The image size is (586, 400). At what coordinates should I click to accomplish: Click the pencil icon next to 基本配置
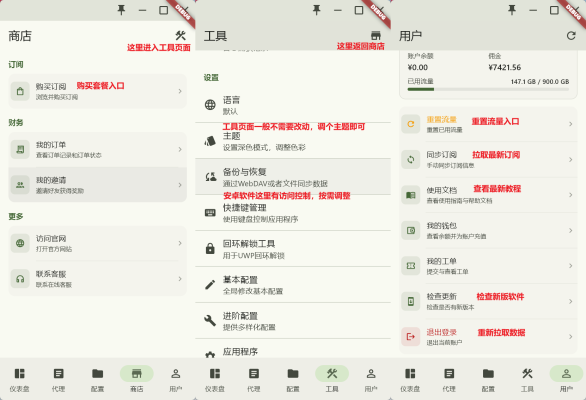210,285
